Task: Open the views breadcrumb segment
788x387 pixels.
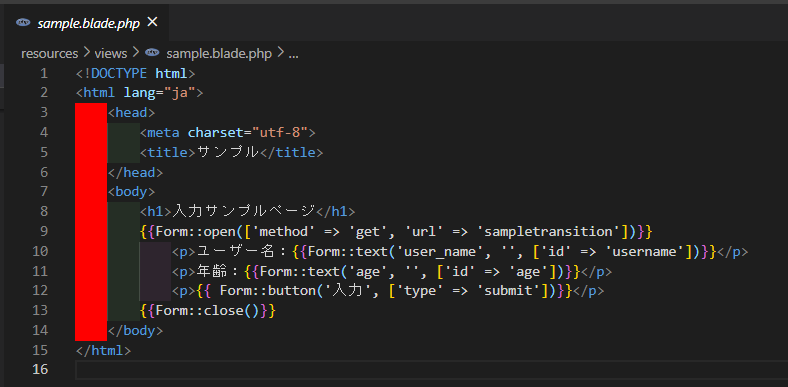Action: tap(111, 53)
